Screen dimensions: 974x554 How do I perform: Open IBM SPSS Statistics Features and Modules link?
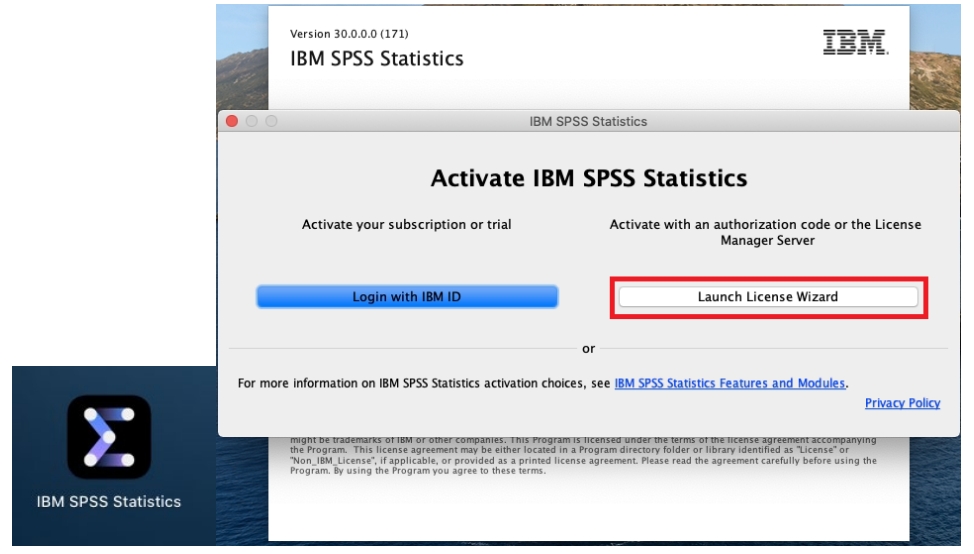729,383
